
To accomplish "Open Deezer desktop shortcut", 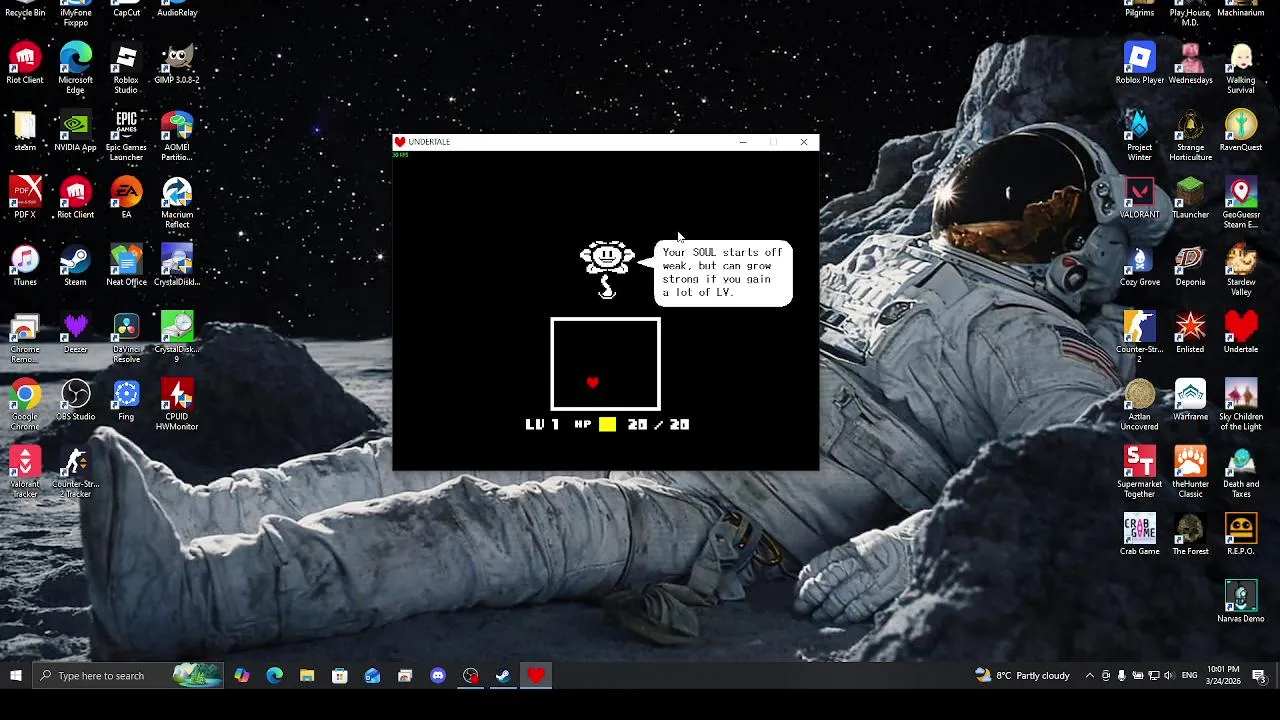I will [x=75, y=333].
